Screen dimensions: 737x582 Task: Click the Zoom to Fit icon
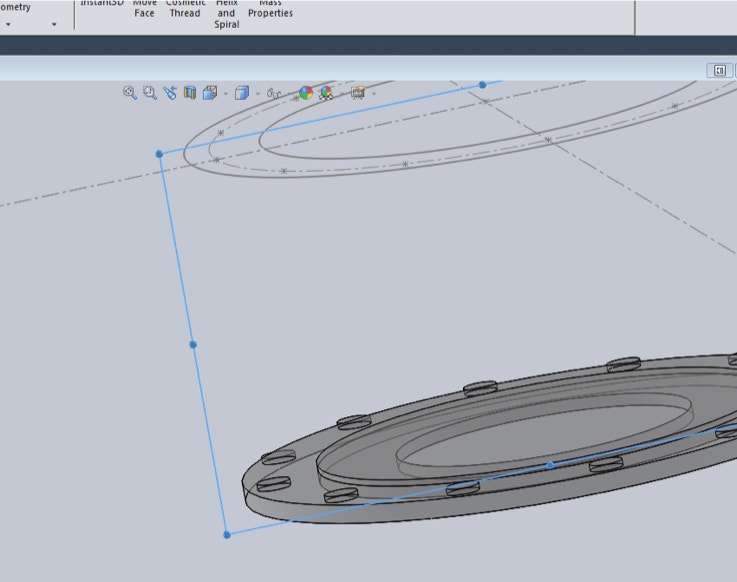coord(130,93)
